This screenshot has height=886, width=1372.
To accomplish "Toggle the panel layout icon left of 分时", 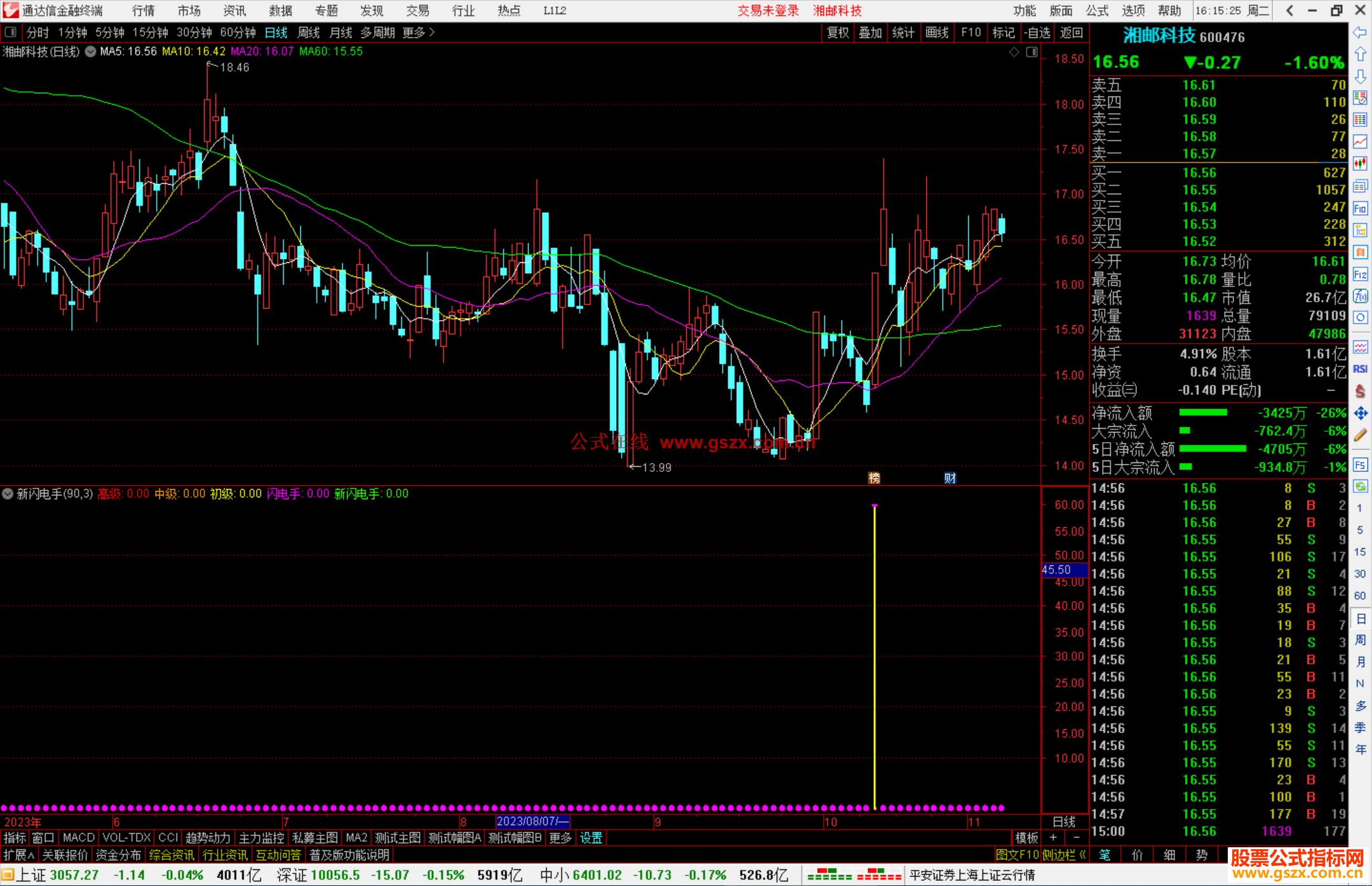I will pos(10,32).
